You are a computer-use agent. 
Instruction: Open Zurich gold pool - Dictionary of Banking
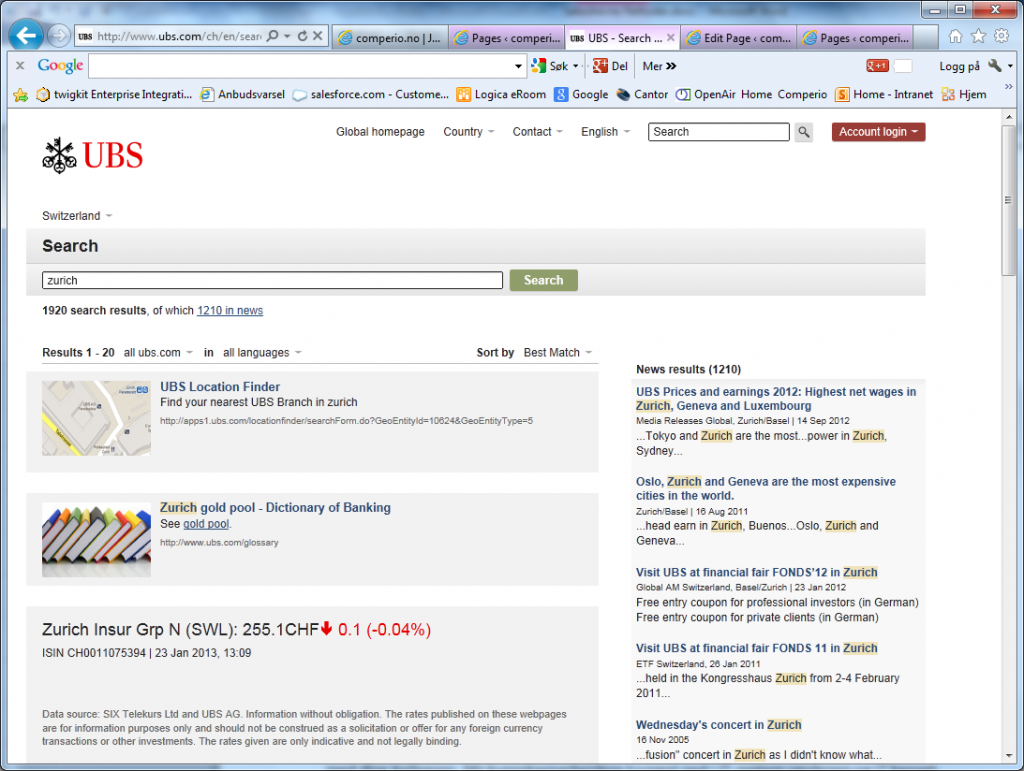click(275, 507)
